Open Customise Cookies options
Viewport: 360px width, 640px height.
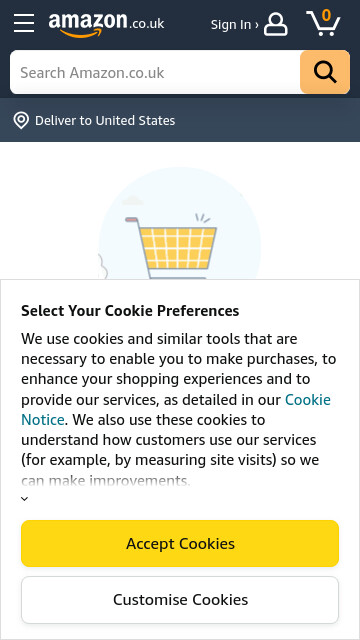coord(180,600)
